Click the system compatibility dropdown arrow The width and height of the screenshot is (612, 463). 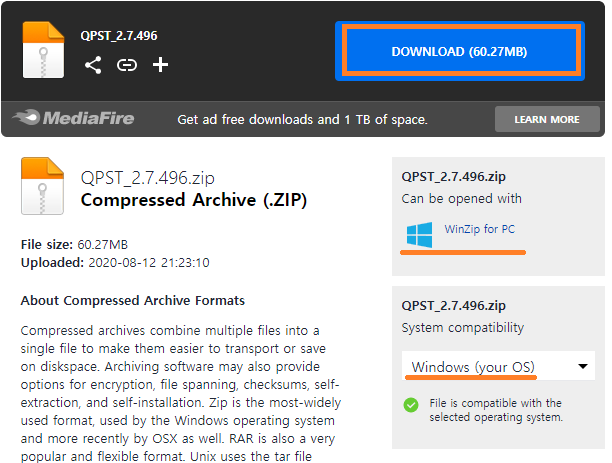[x=583, y=366]
